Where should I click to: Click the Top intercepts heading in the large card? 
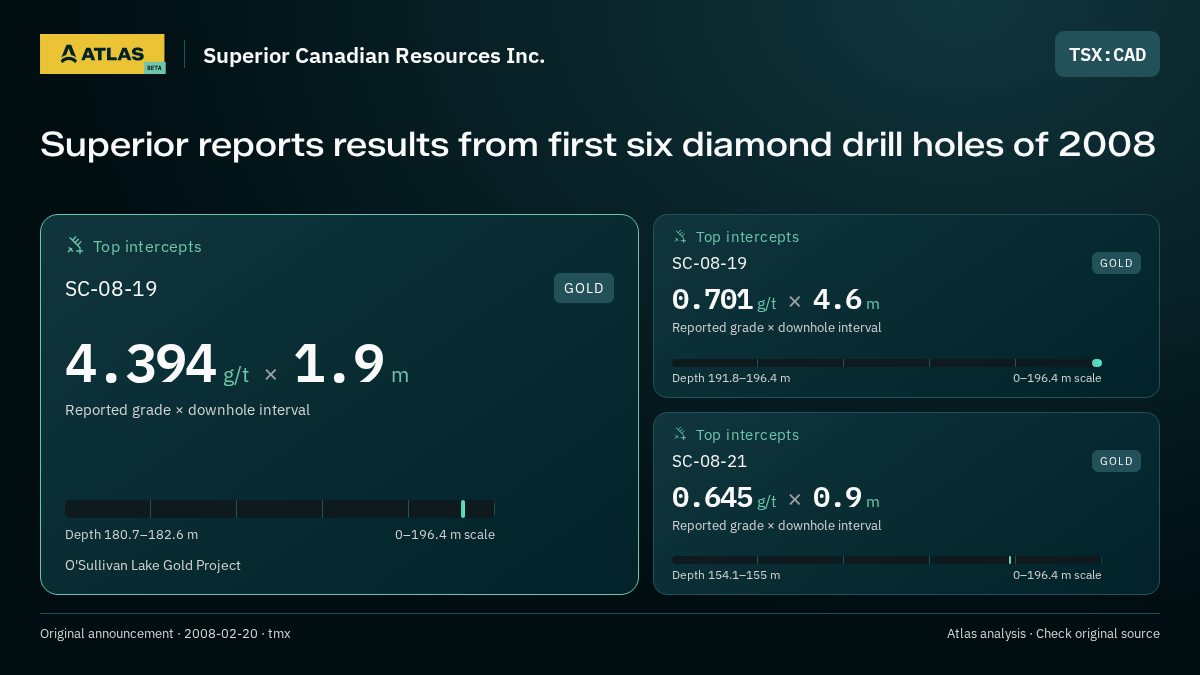[147, 246]
